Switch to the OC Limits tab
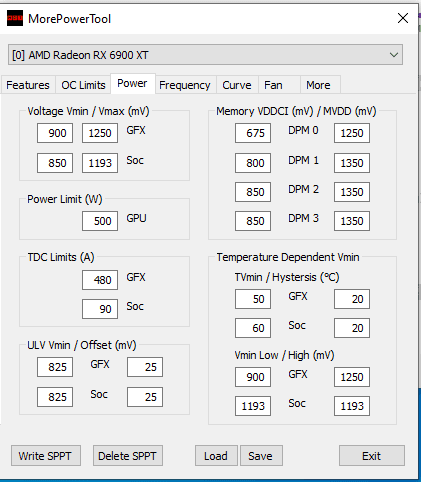The image size is (421, 482). coord(83,85)
